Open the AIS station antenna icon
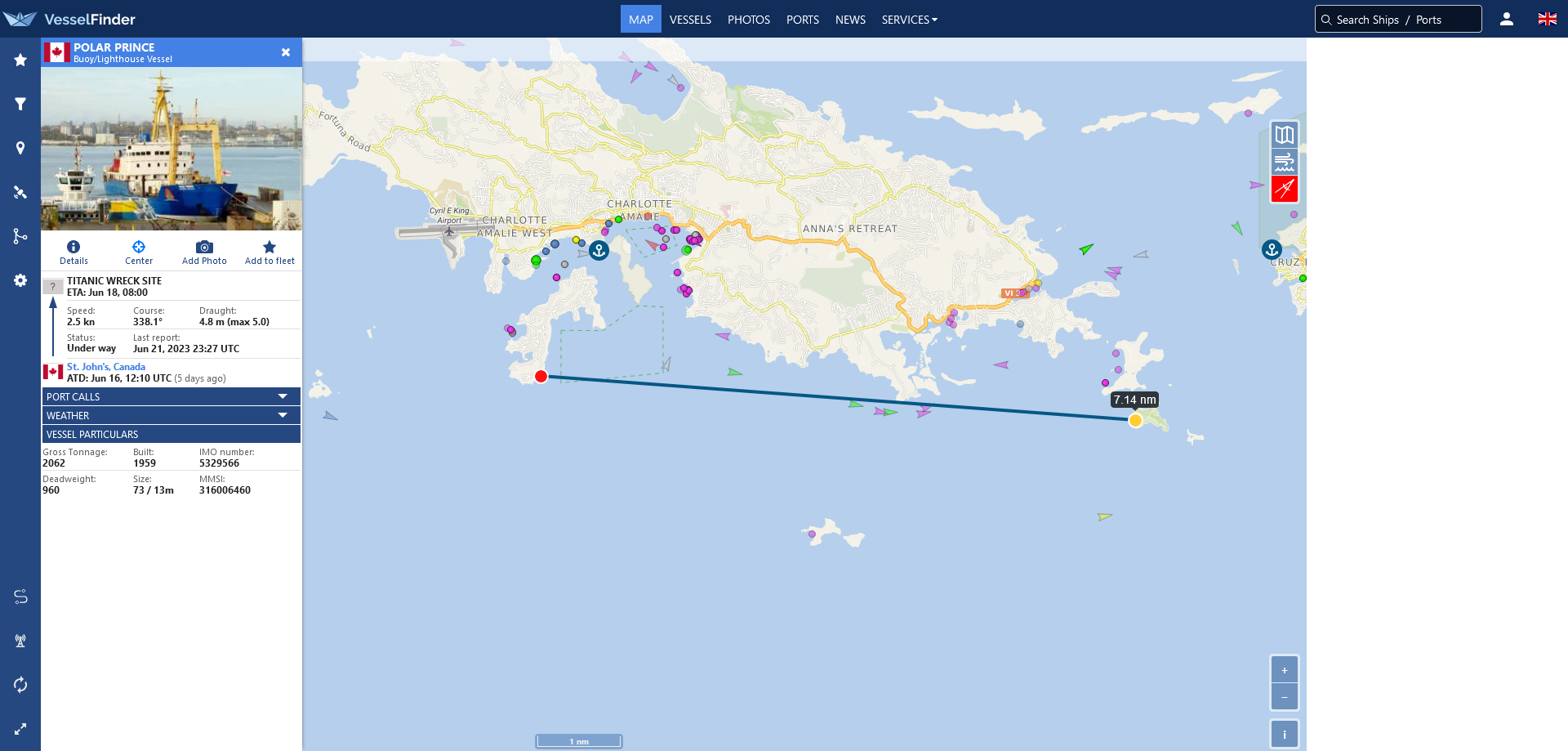This screenshot has width=1568, height=751. [x=20, y=641]
